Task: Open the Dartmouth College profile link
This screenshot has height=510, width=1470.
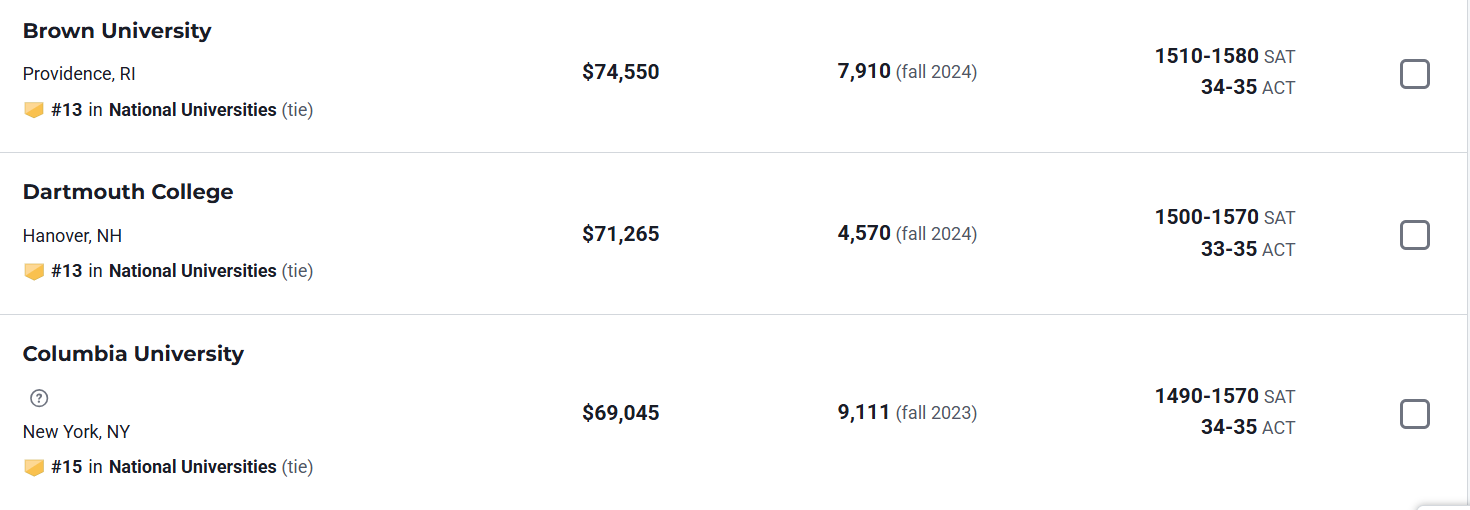Action: (x=128, y=192)
